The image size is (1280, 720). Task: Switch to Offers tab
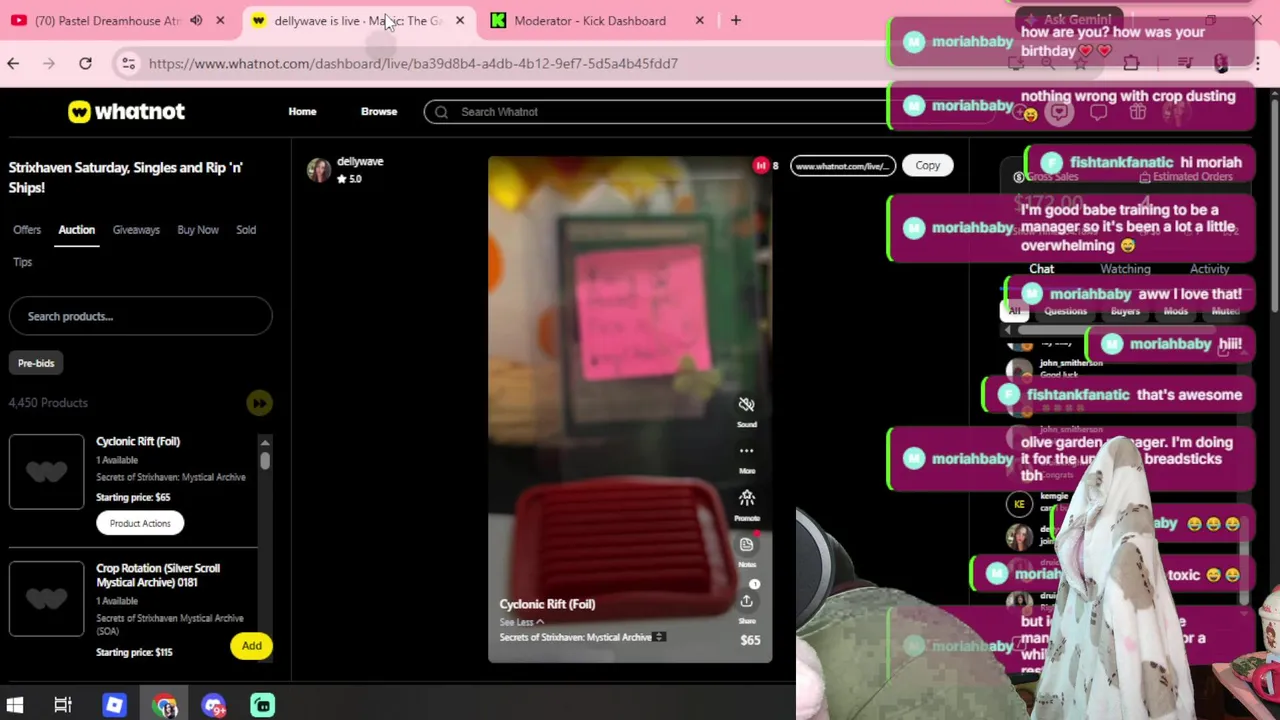(27, 230)
